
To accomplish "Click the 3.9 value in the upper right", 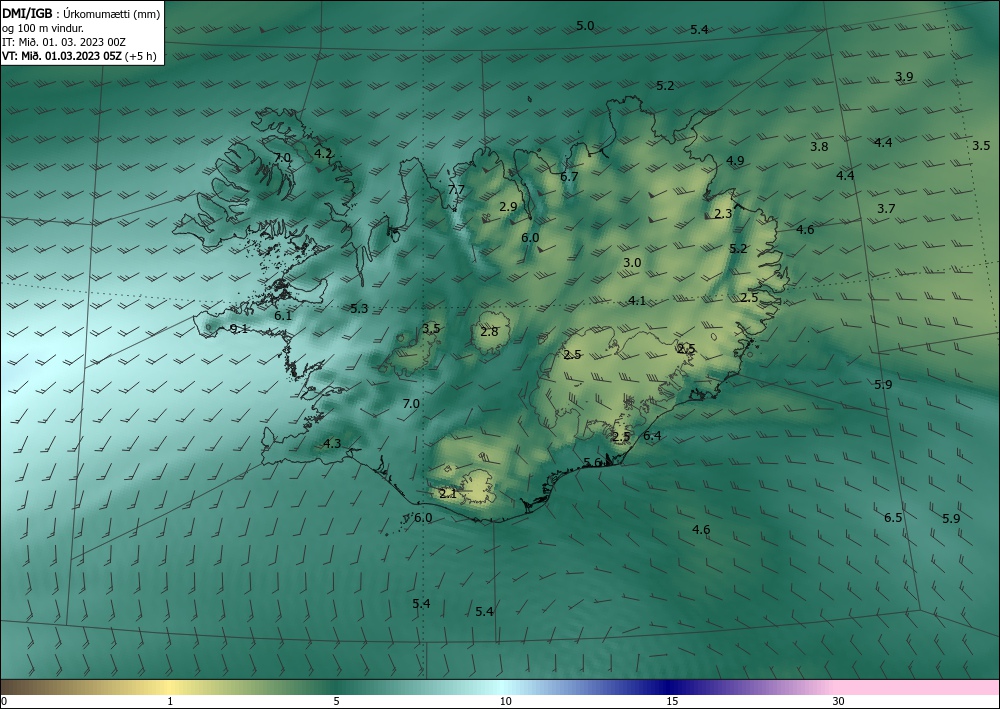I will [x=904, y=77].
